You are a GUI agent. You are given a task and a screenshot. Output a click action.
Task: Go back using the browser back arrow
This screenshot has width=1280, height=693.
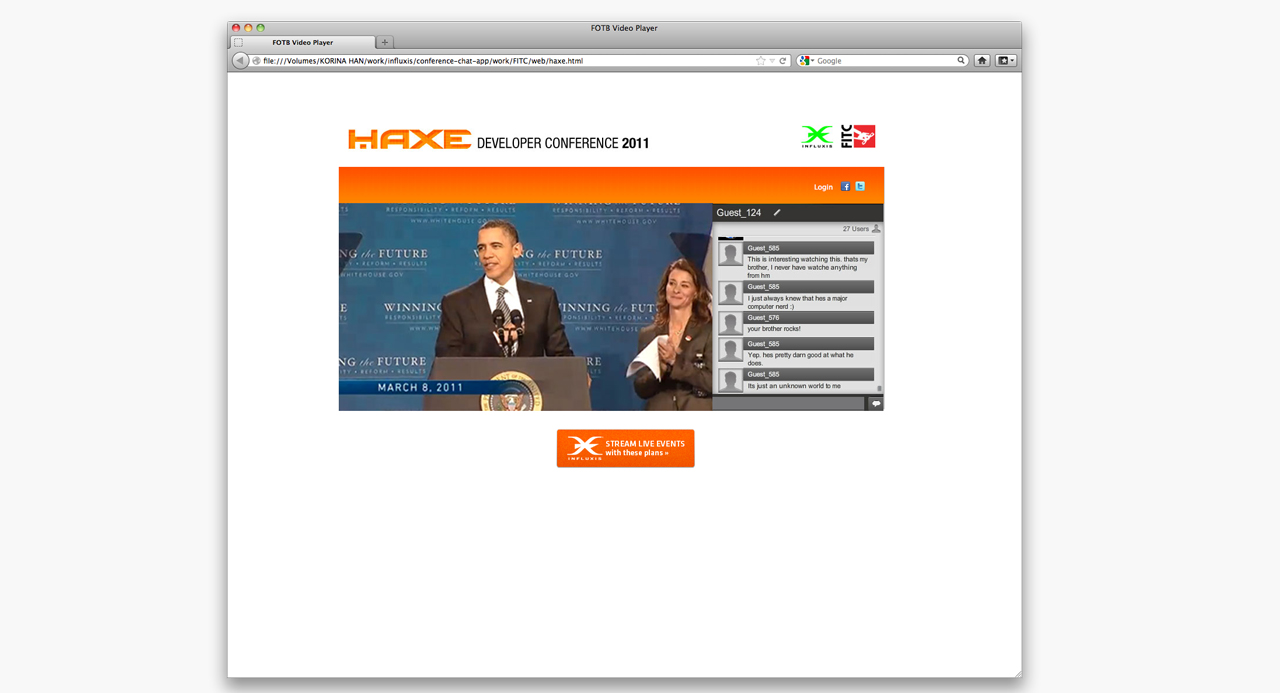coord(240,61)
